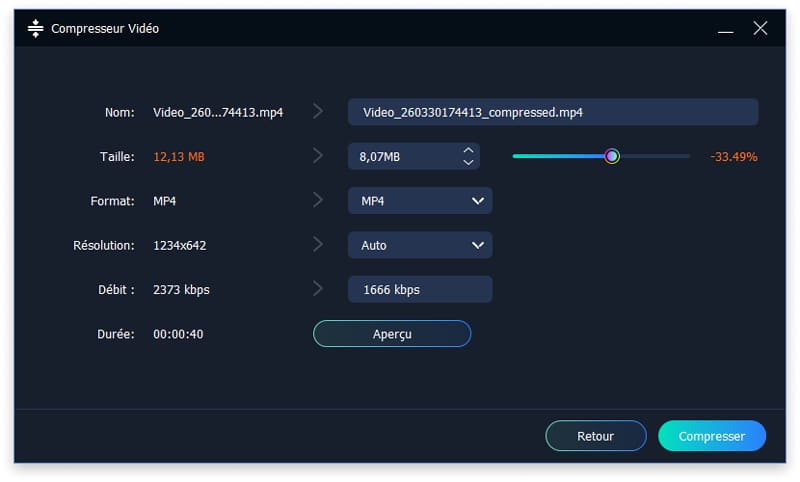The height and width of the screenshot is (482, 800).
Task: Open the output Format MP4 dropdown
Action: click(x=420, y=201)
